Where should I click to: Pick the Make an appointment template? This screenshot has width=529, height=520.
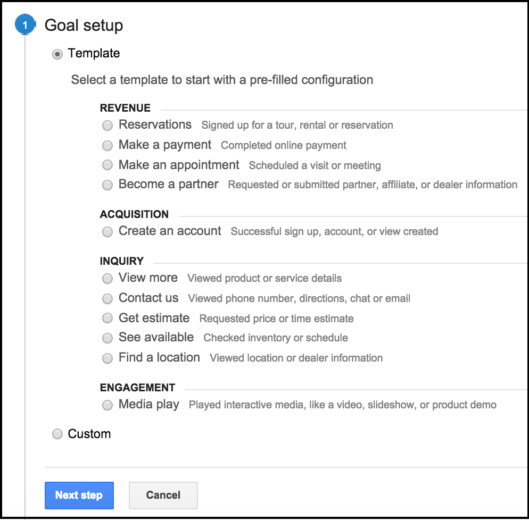click(x=107, y=165)
